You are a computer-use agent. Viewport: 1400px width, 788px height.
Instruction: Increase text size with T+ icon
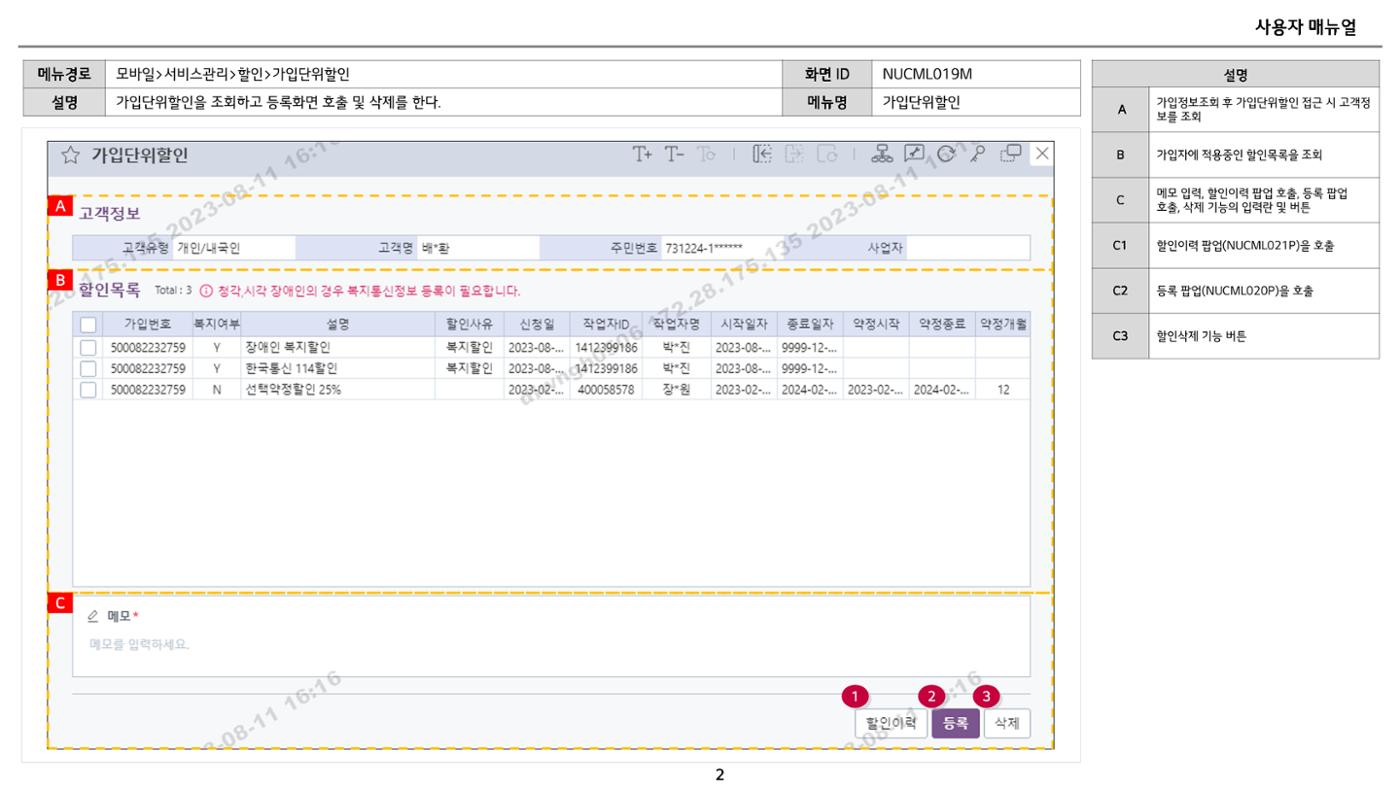(x=642, y=154)
